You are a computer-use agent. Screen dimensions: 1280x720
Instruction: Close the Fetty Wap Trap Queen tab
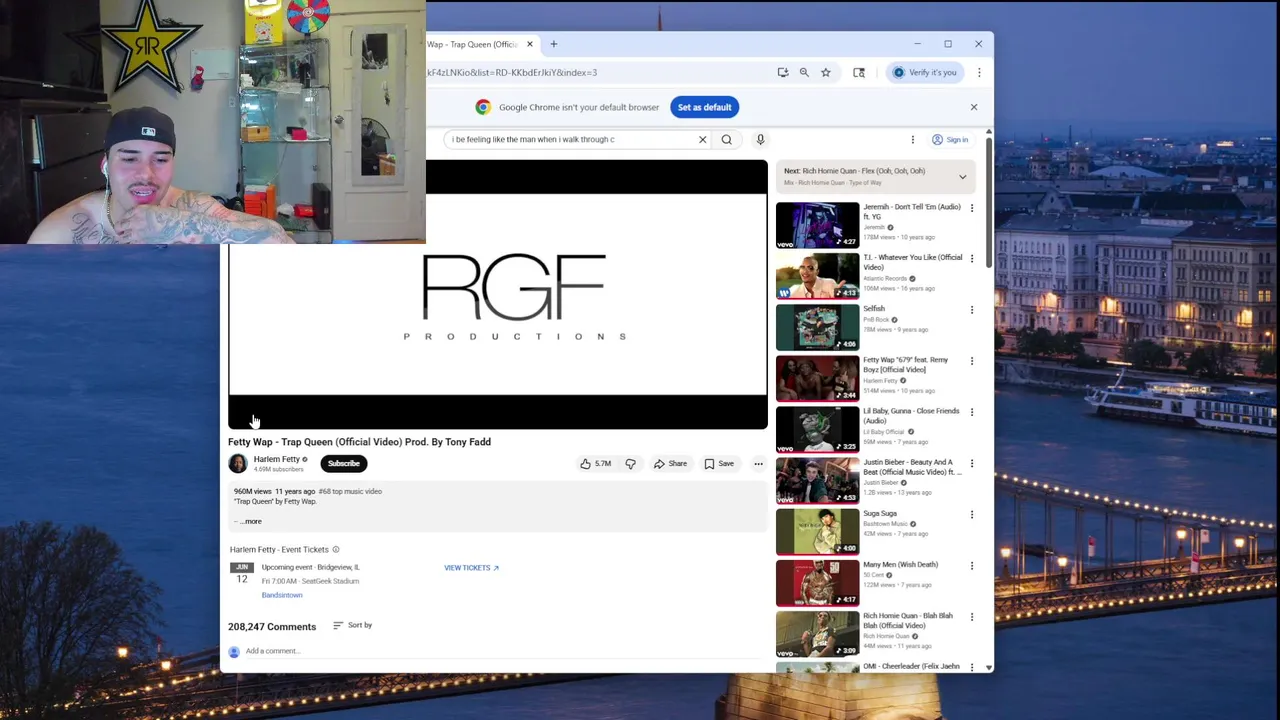pos(530,44)
